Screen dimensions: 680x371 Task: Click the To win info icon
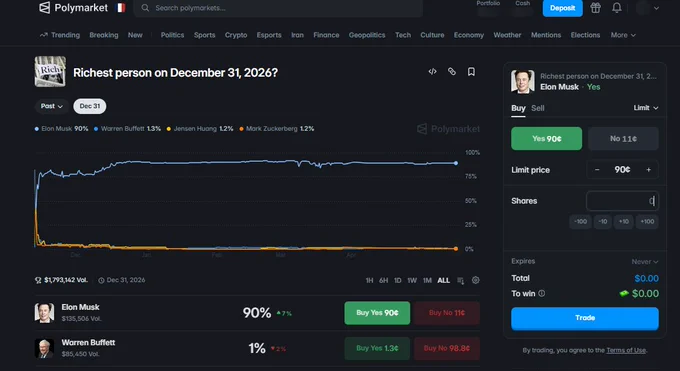[542, 293]
